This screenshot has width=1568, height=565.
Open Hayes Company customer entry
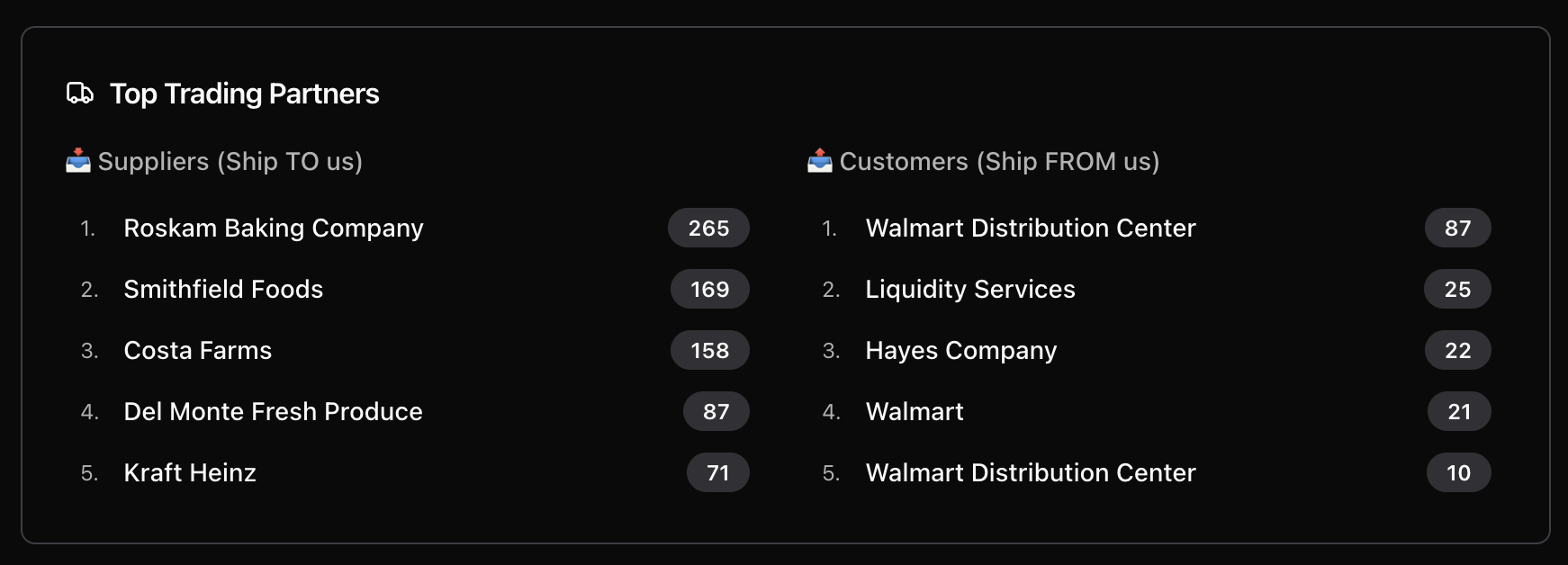click(x=960, y=351)
